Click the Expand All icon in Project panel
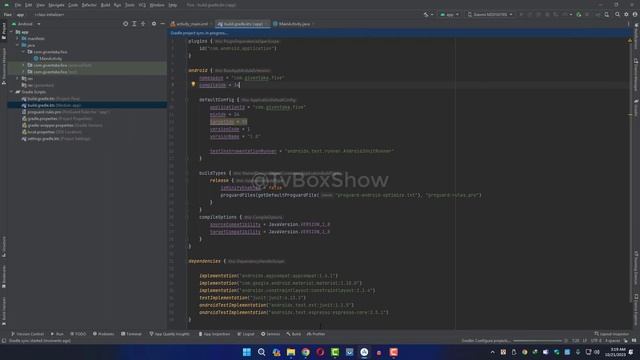640x360 pixels. pyautogui.click(x=134, y=24)
